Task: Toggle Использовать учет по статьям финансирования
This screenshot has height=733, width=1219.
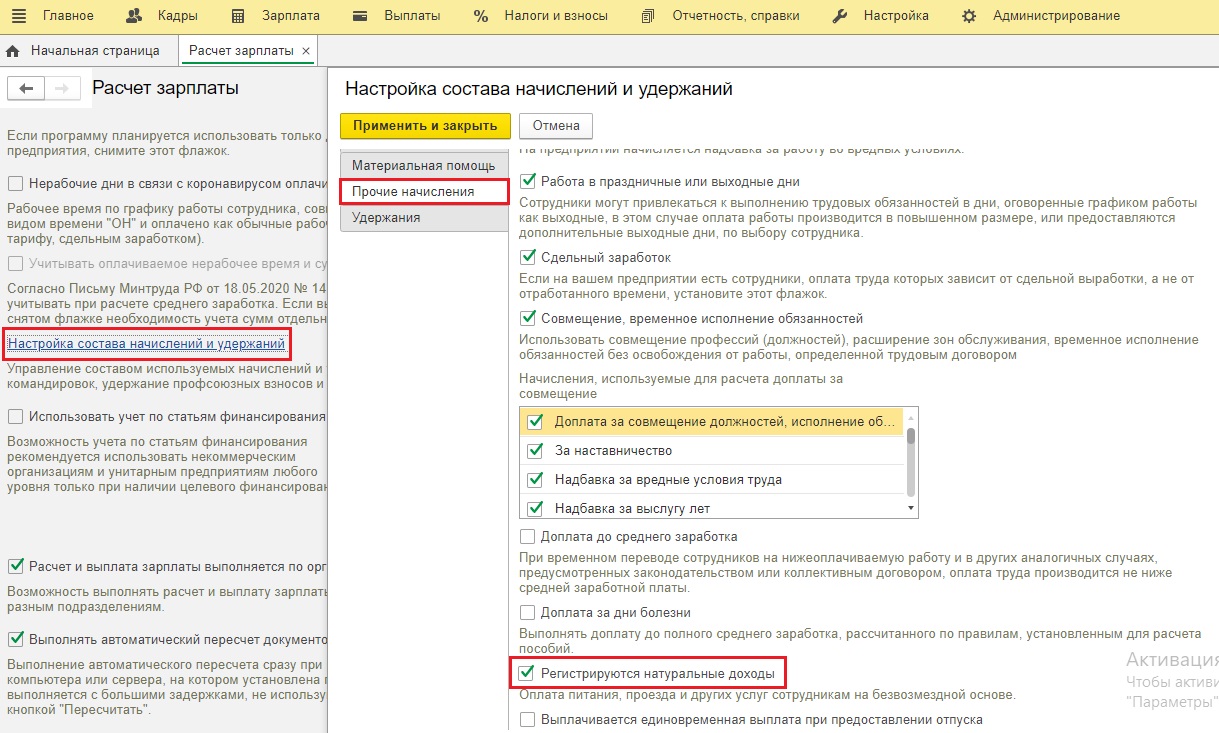Action: pyautogui.click(x=15, y=416)
